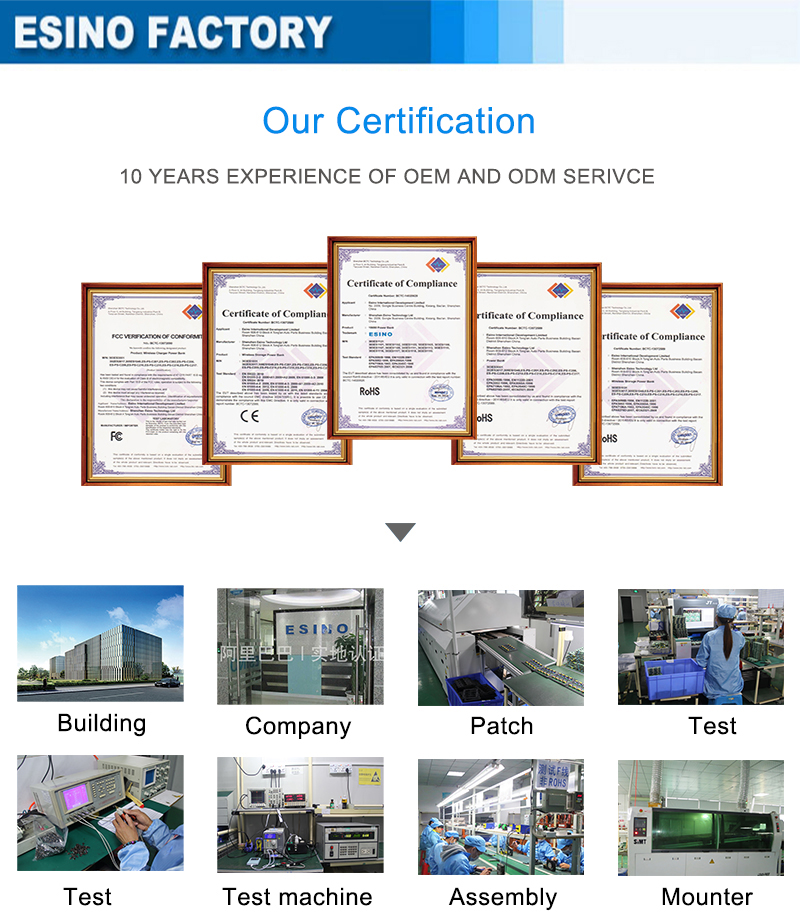Click the downward triangle arrow below the certificates
The width and height of the screenshot is (800, 920).
coord(400,532)
